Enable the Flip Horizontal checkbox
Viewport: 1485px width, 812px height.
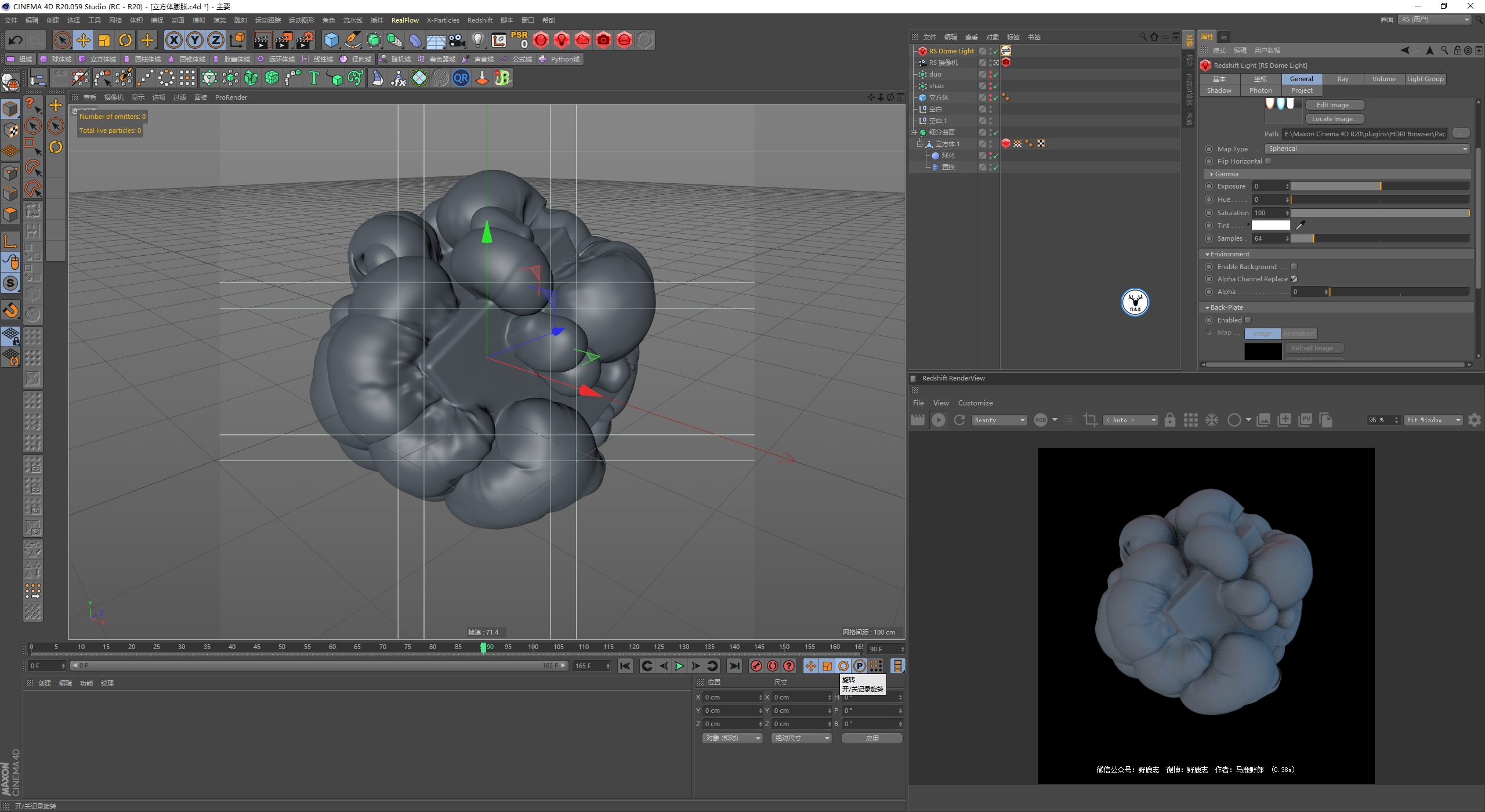tap(1269, 161)
